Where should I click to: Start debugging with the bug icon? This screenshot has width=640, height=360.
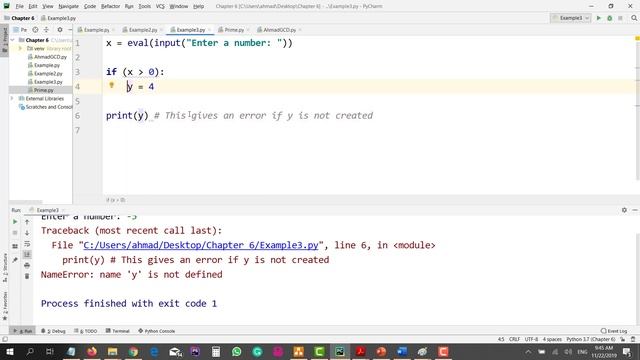[x=609, y=18]
